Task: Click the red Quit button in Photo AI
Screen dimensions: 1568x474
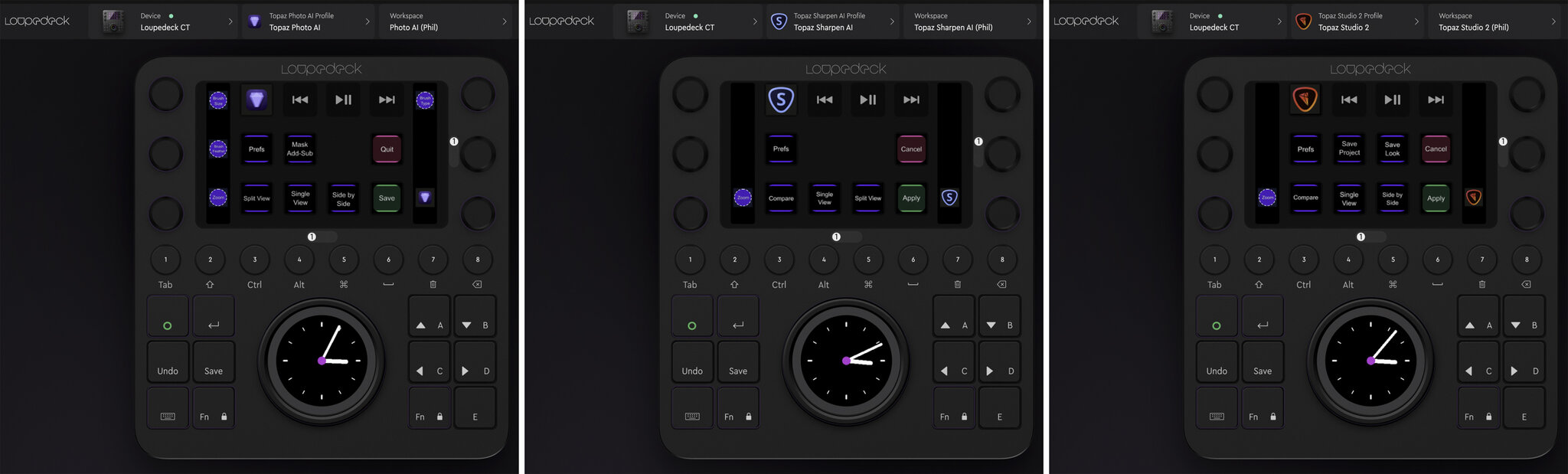Action: [x=387, y=149]
